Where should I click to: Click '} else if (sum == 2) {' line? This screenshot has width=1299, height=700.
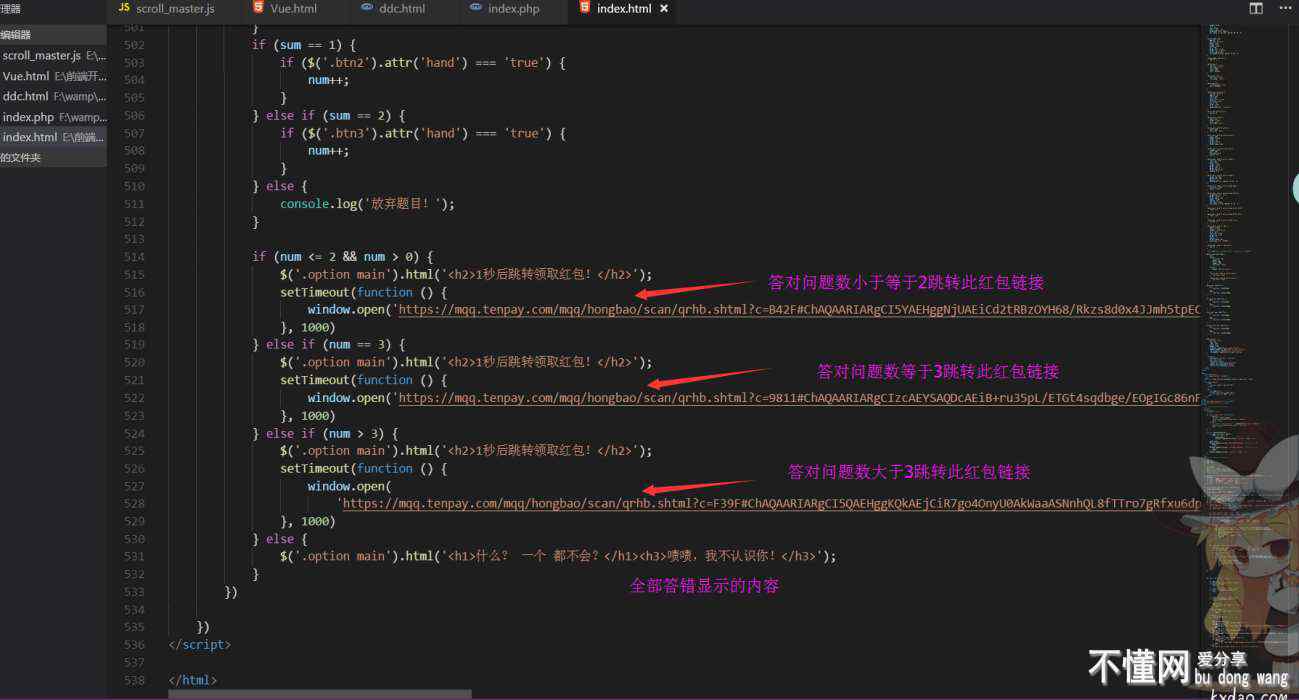(328, 116)
